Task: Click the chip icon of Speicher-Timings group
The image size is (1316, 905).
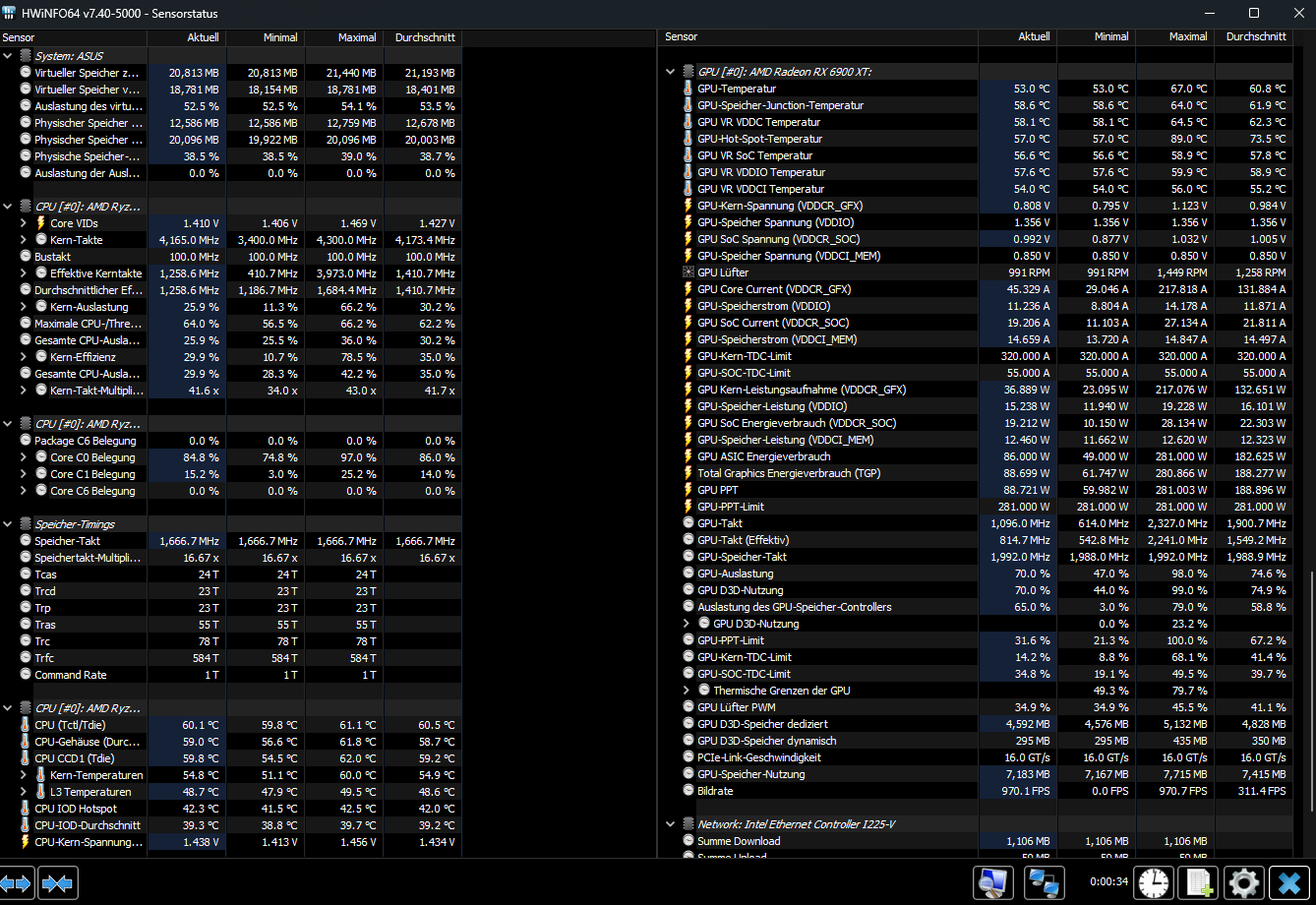Action: click(x=26, y=524)
